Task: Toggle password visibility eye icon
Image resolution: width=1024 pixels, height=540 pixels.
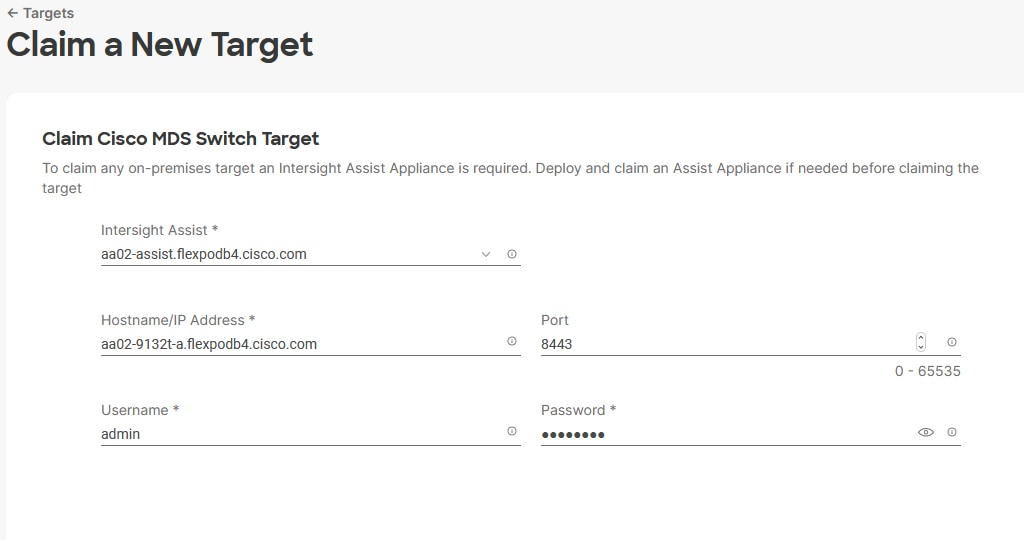Action: [x=926, y=432]
